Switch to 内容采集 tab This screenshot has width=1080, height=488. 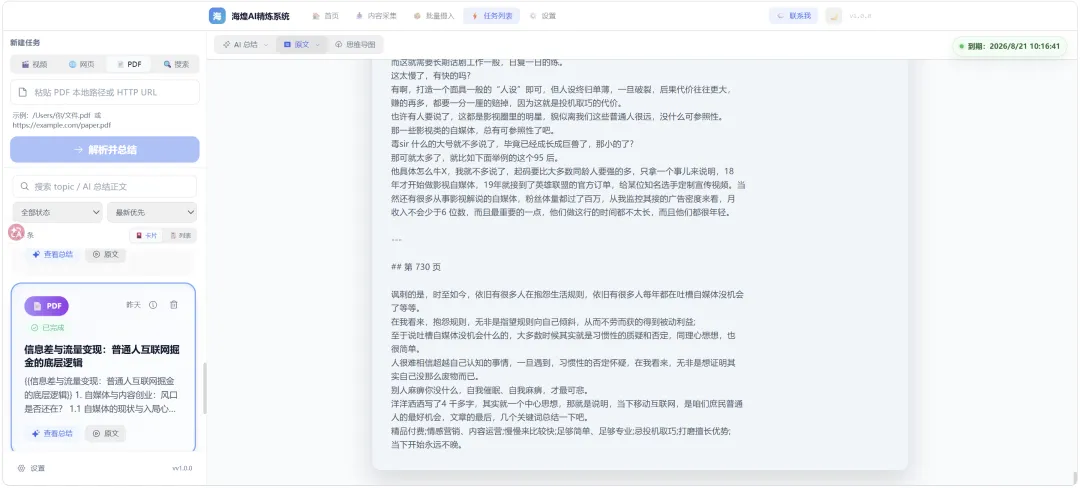[x=376, y=16]
